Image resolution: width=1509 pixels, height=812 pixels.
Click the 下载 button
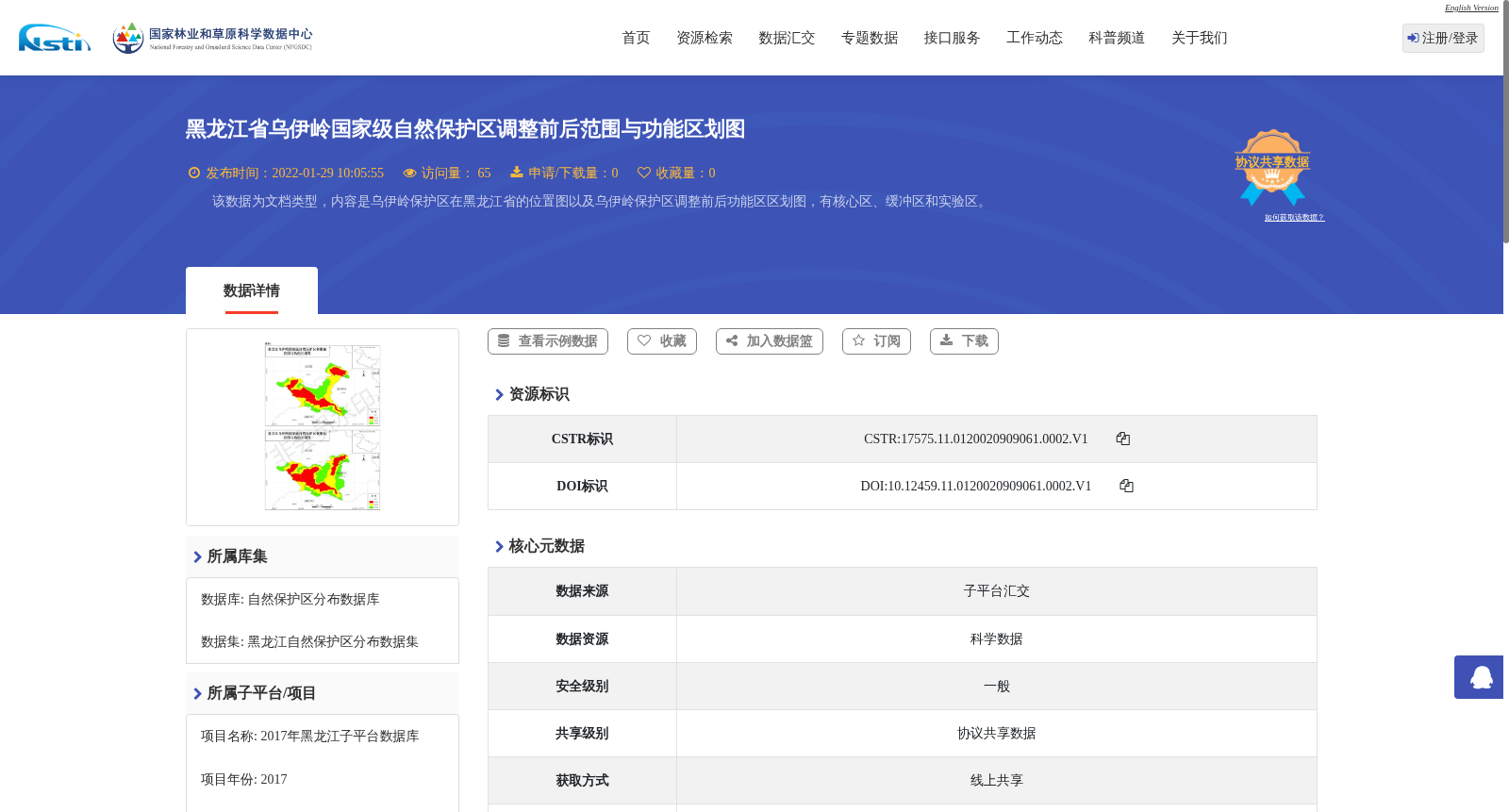(964, 341)
